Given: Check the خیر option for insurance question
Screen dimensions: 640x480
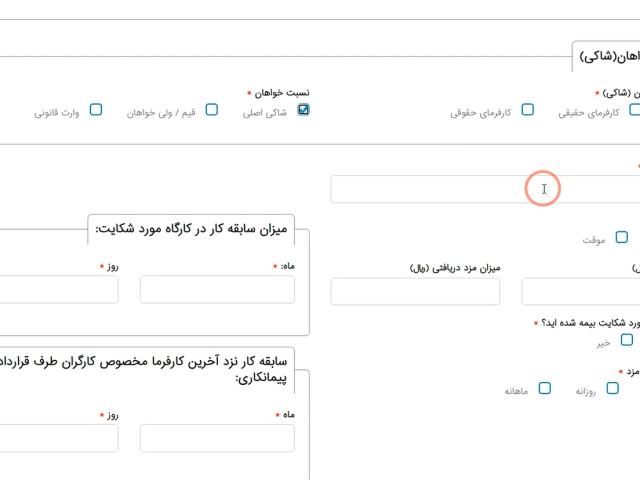Looking at the screenshot, I should tap(627, 340).
